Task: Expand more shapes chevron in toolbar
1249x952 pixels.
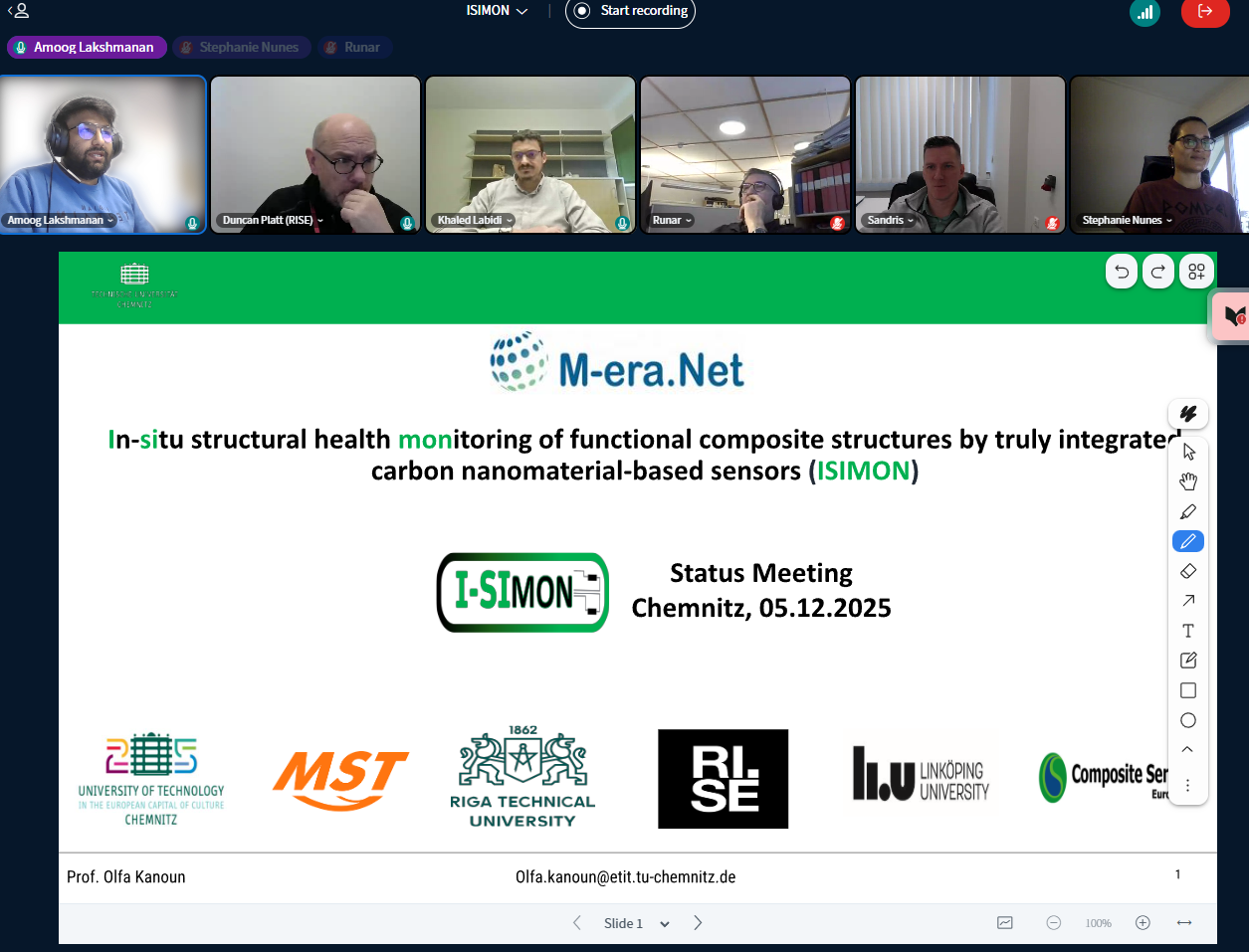Action: click(x=1188, y=750)
